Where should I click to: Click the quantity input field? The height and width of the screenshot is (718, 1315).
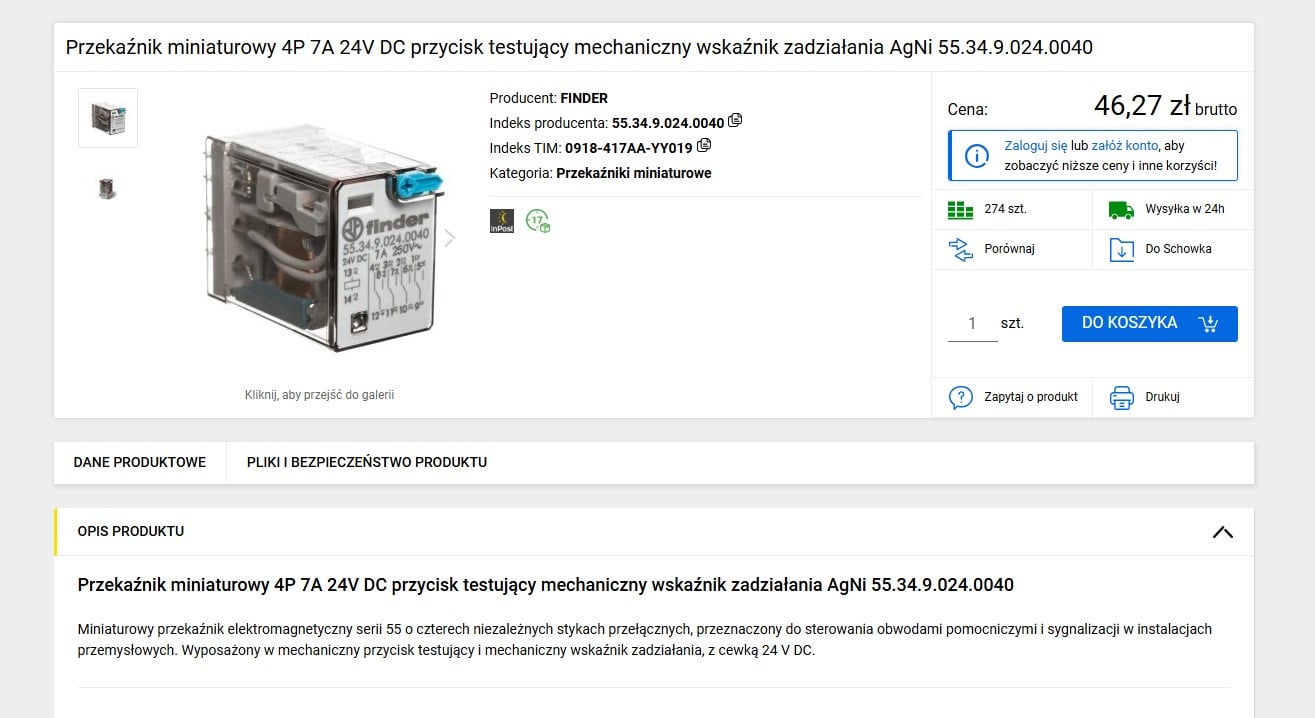[x=972, y=323]
